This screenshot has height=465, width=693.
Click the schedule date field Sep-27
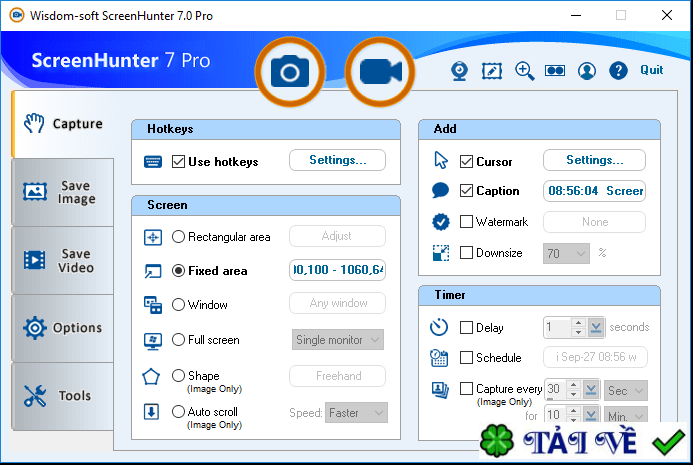(x=595, y=357)
